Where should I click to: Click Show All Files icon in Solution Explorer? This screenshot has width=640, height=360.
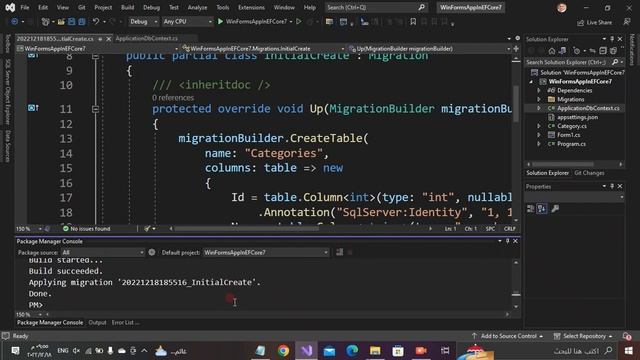pos(613,51)
